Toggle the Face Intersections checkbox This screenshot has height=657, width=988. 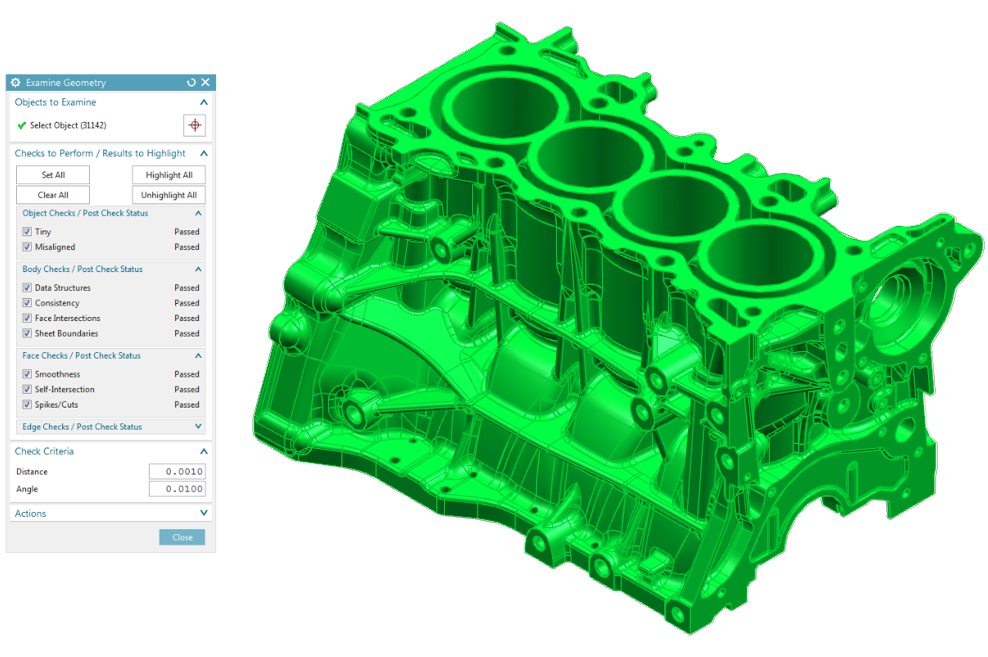click(x=27, y=318)
